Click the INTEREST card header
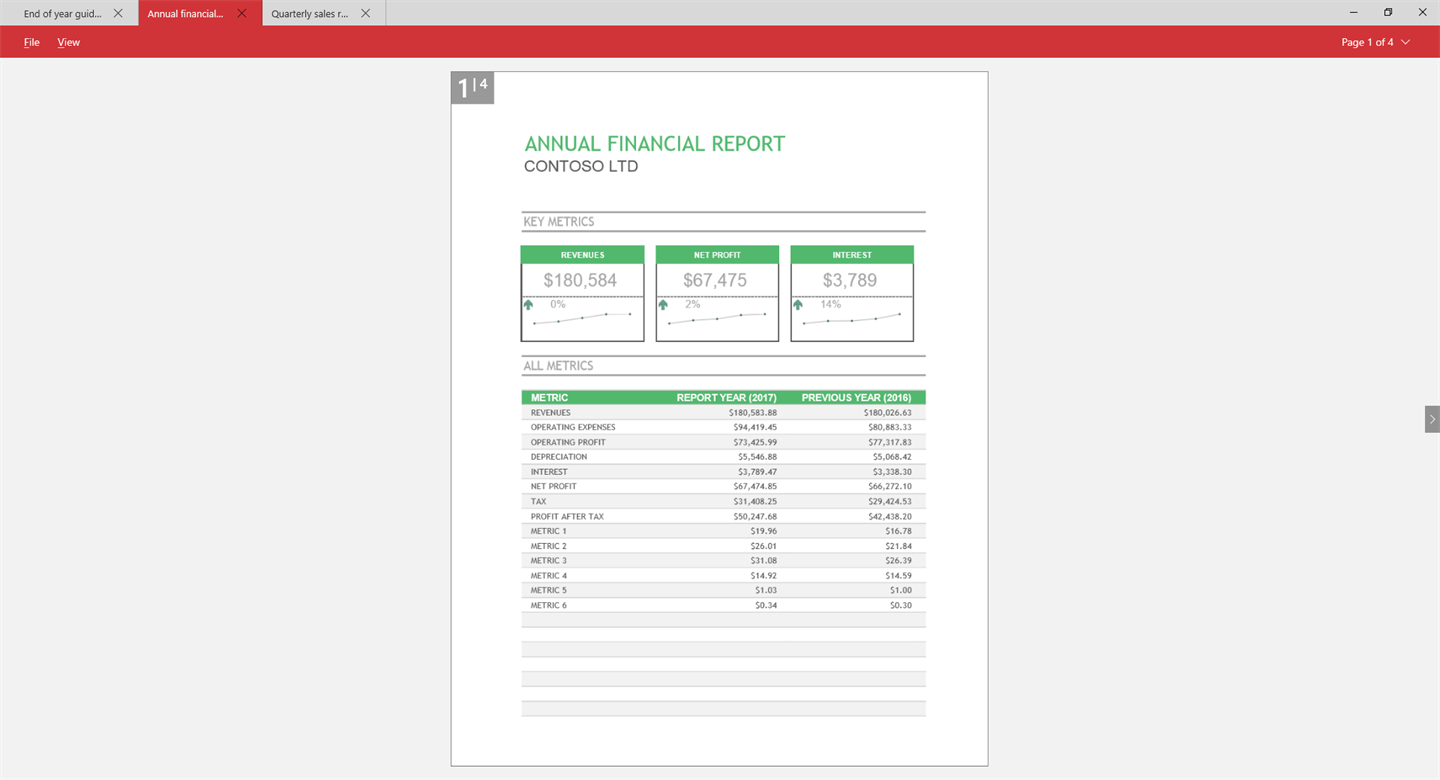This screenshot has width=1440, height=780. point(852,255)
